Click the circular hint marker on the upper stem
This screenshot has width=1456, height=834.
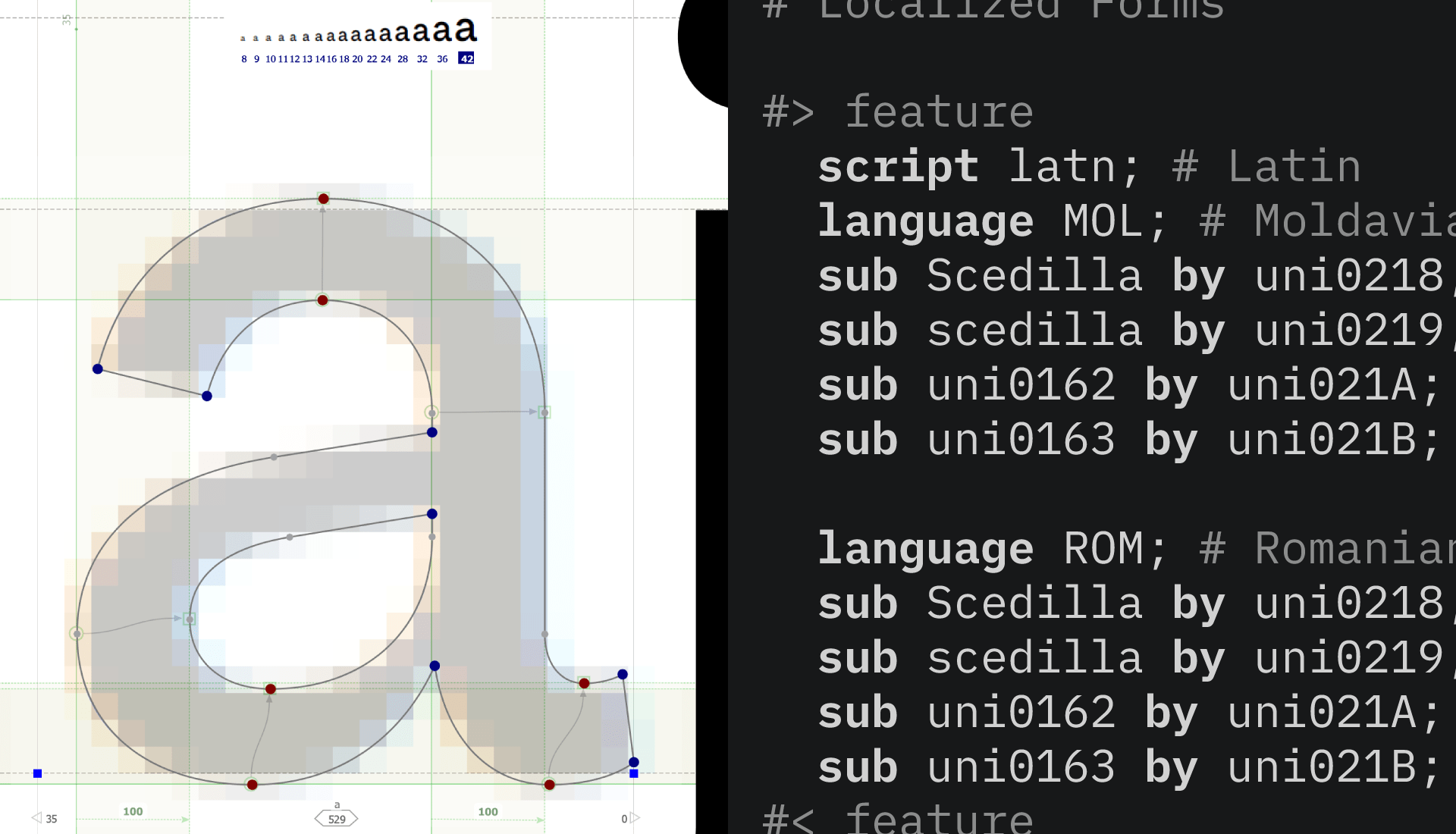pos(431,412)
